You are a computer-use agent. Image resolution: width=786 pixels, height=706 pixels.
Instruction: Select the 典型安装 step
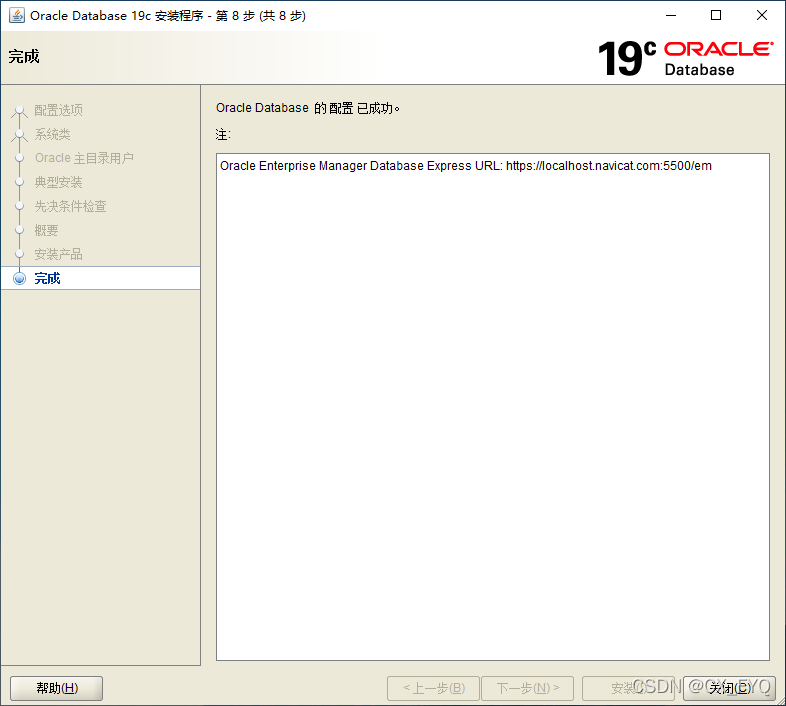pyautogui.click(x=59, y=183)
